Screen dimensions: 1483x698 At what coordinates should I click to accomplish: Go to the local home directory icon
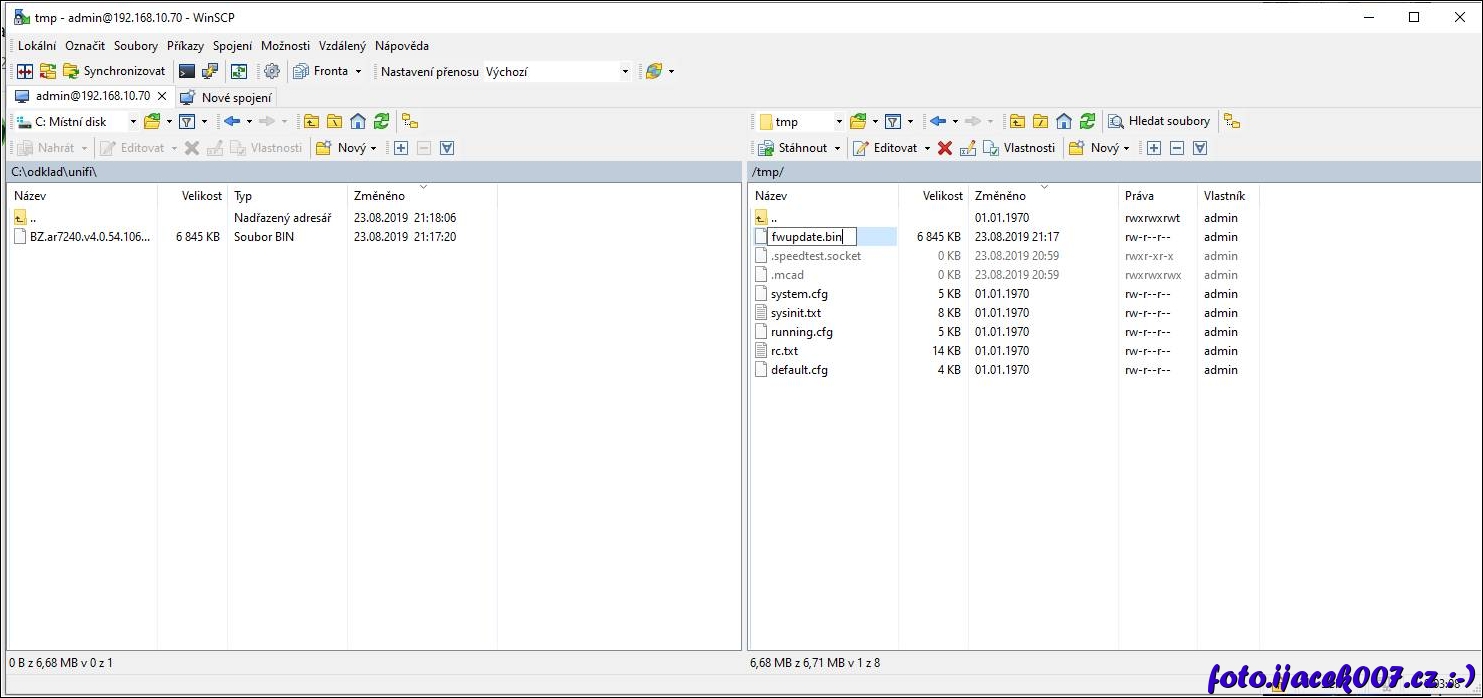(358, 121)
